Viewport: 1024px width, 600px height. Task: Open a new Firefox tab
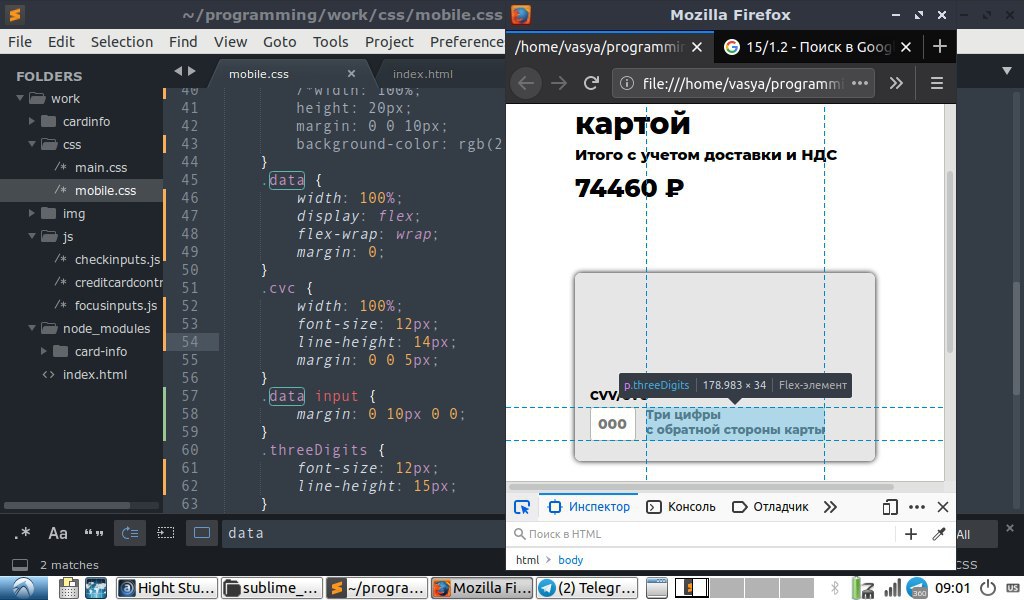[x=939, y=46]
